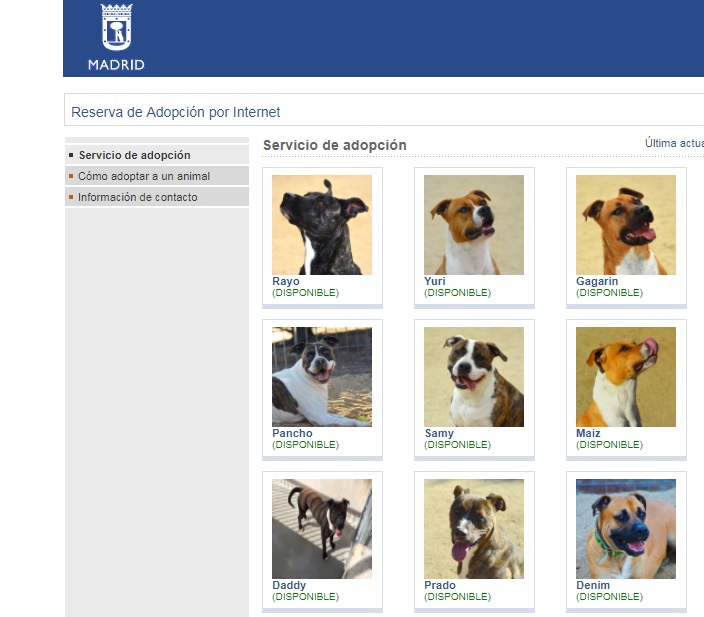Click the DISPONIBLE status under Yuri

pyautogui.click(x=458, y=293)
